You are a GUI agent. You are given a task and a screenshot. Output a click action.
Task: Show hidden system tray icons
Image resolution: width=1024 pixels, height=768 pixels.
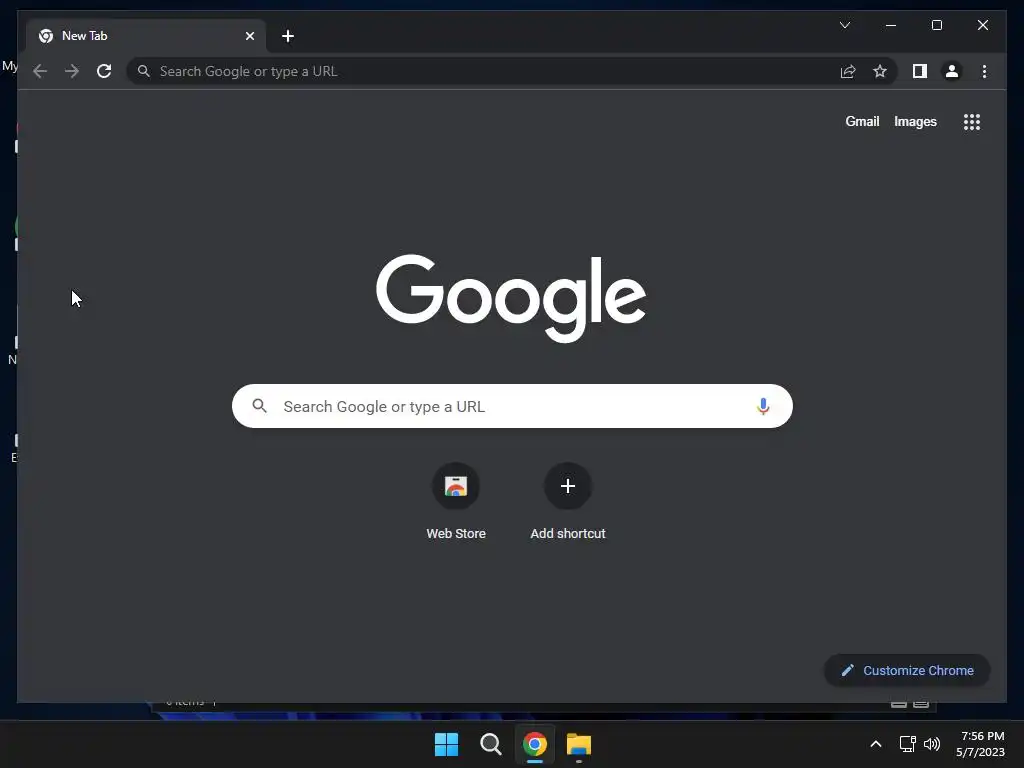tap(876, 744)
